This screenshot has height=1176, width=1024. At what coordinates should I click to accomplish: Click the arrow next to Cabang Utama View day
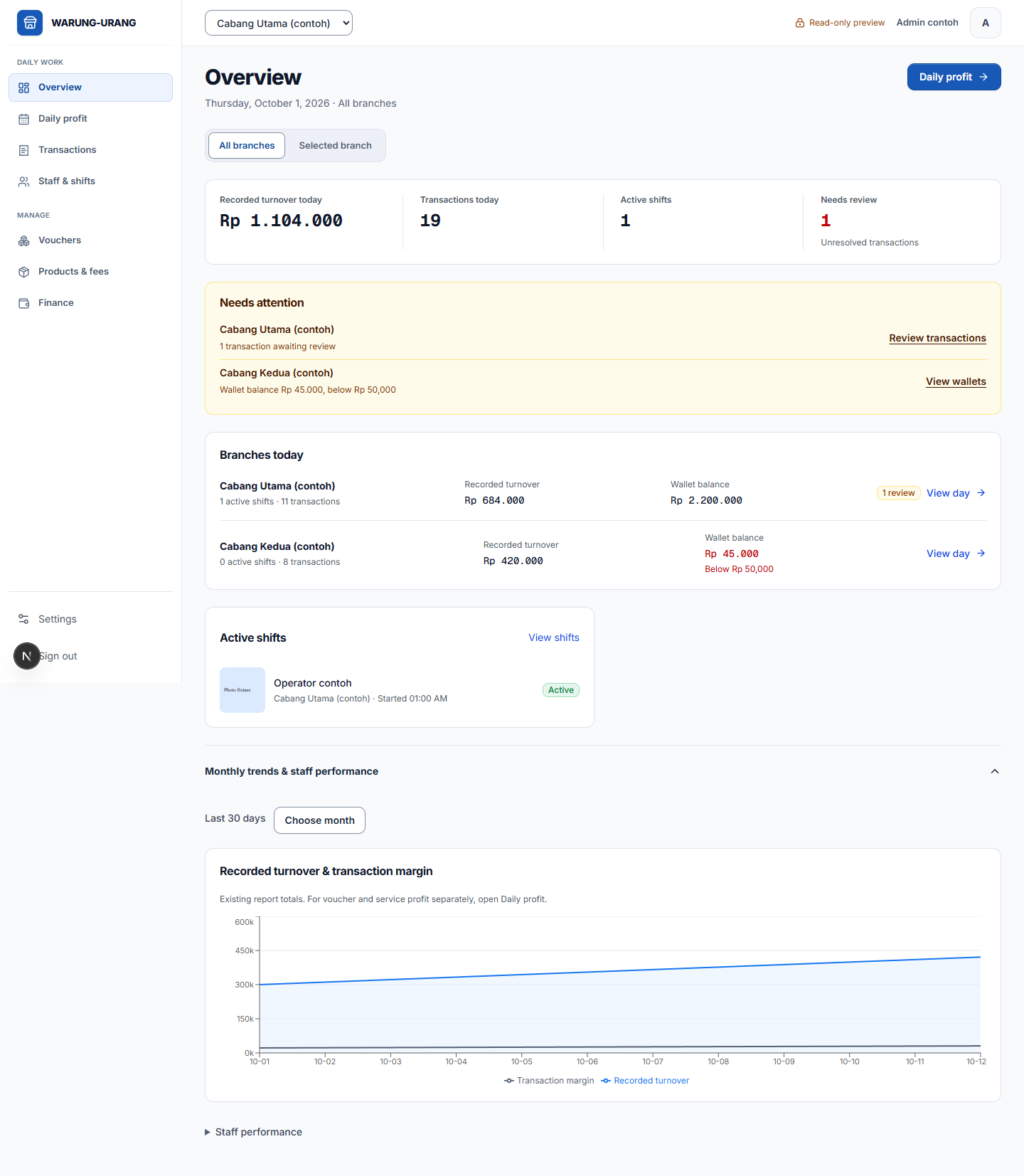click(981, 493)
